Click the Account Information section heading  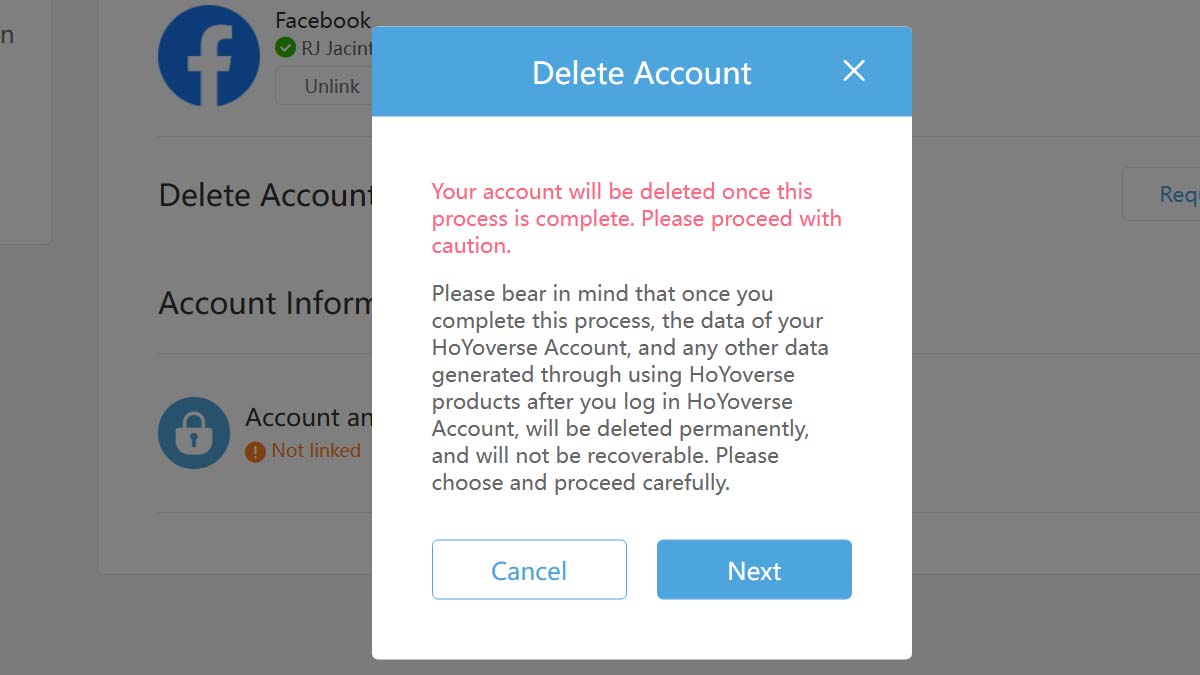(x=265, y=303)
